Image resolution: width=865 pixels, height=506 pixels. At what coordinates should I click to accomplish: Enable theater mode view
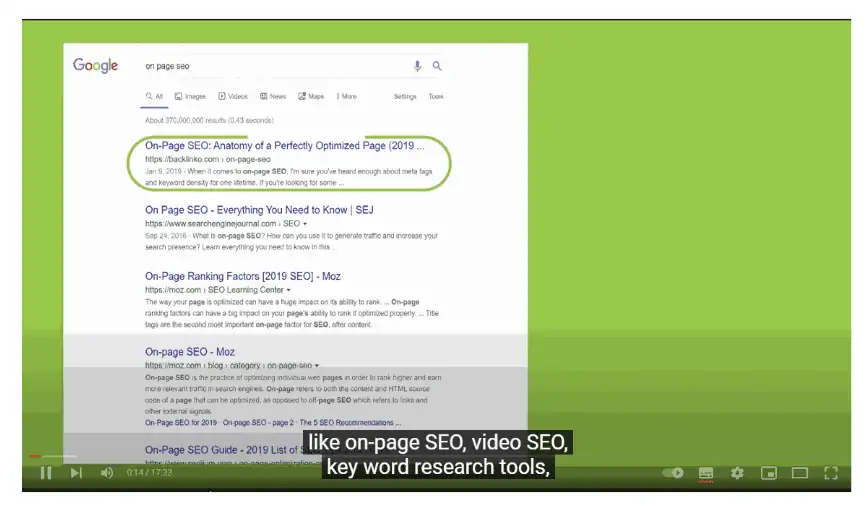coord(799,473)
